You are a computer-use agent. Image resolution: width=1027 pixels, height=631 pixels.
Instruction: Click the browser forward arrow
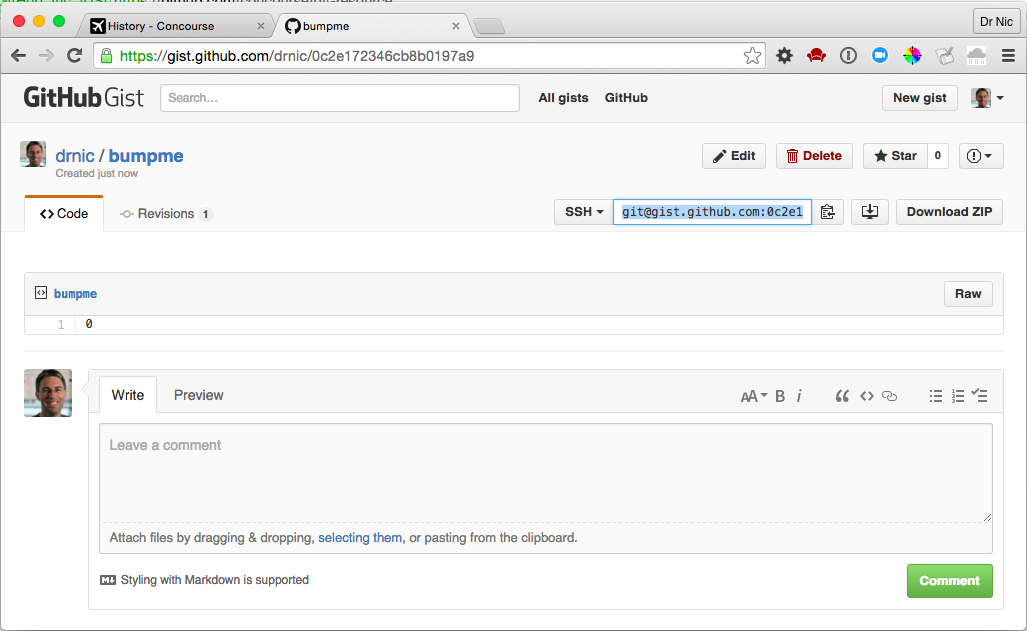tap(47, 56)
